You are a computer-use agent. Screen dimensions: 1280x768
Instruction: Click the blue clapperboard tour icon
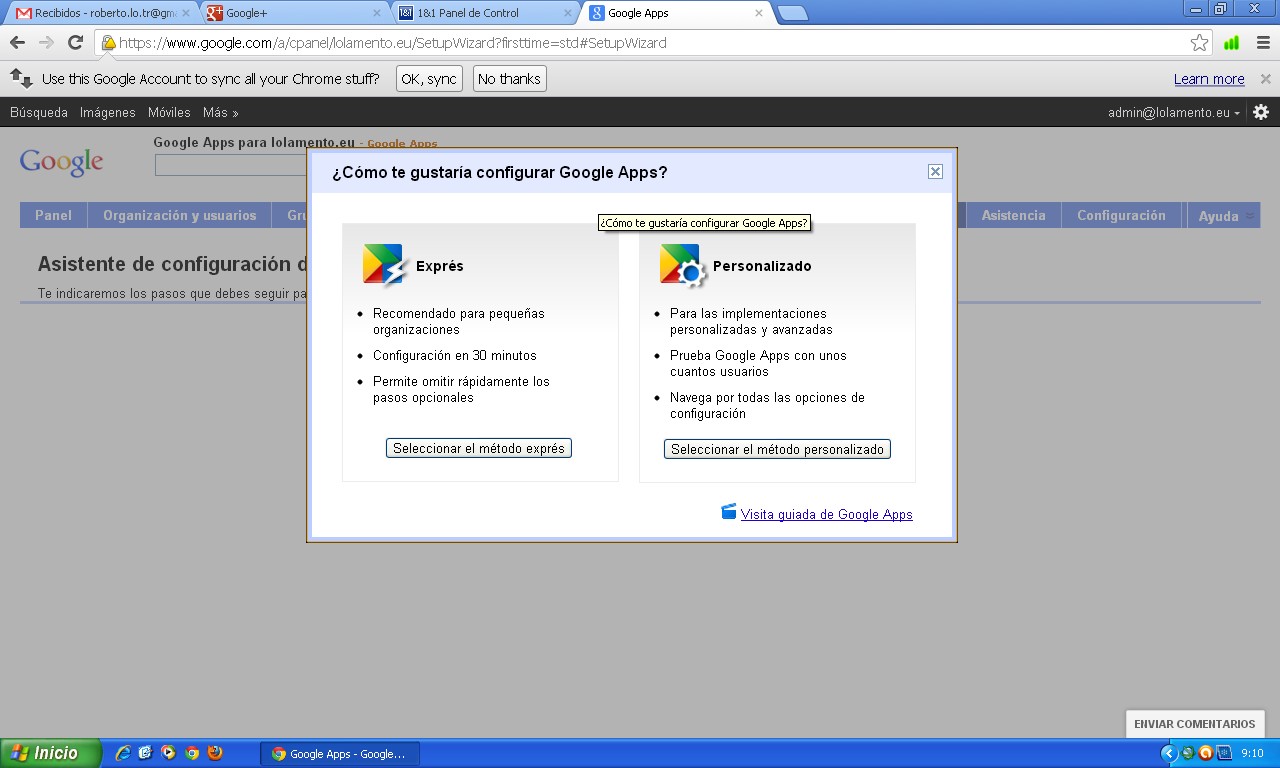pos(728,512)
